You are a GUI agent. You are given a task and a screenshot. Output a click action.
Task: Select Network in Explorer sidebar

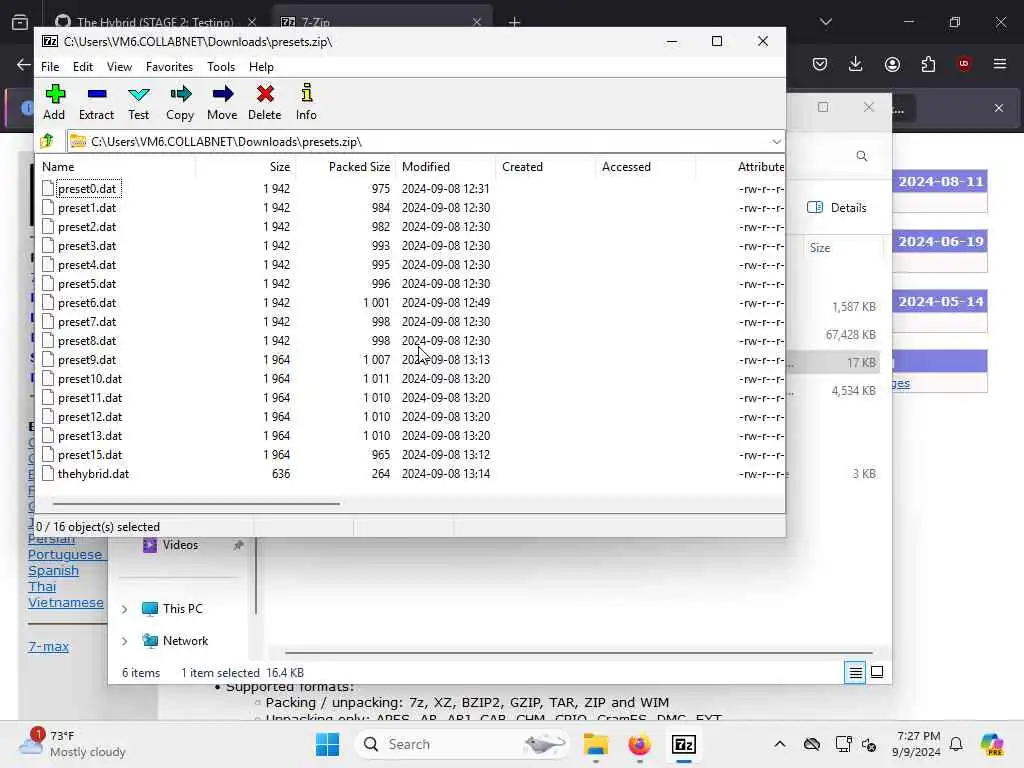click(185, 641)
